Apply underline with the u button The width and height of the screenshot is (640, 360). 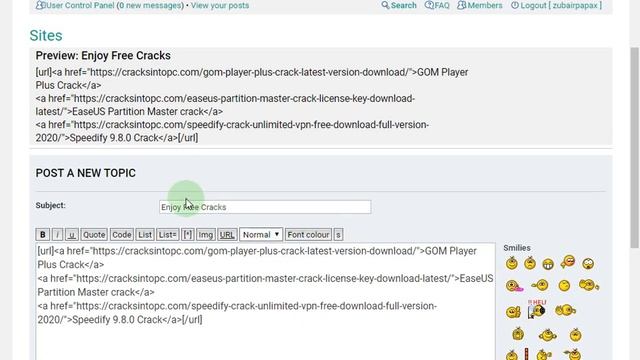72,235
